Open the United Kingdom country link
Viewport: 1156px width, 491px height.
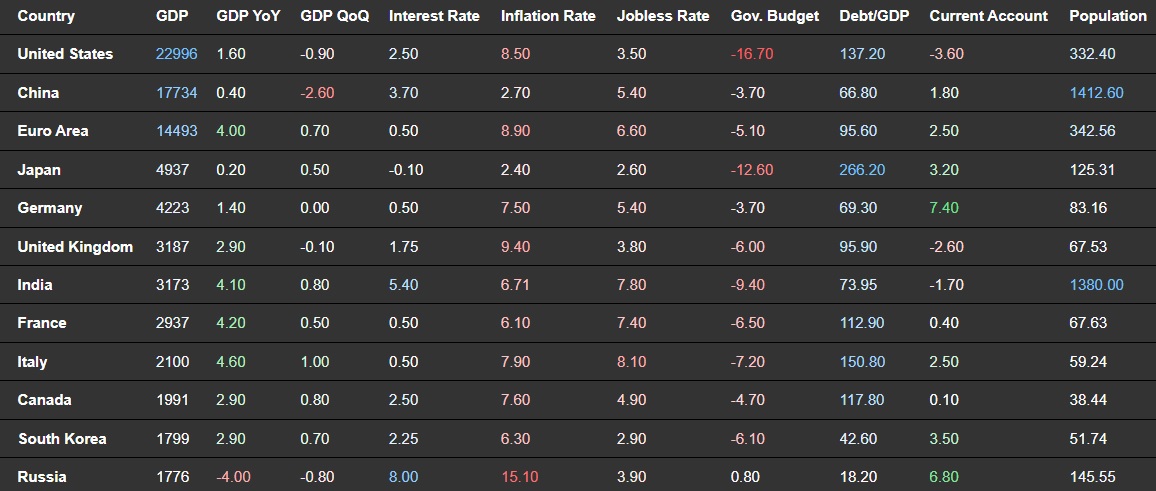(75, 246)
